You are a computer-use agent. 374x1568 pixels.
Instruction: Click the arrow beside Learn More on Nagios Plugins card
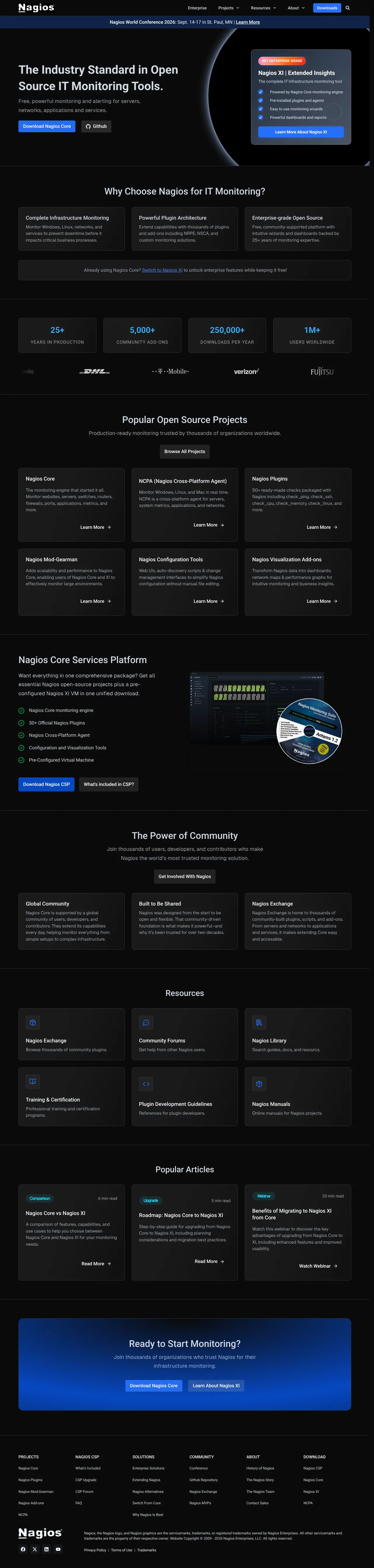tap(335, 527)
